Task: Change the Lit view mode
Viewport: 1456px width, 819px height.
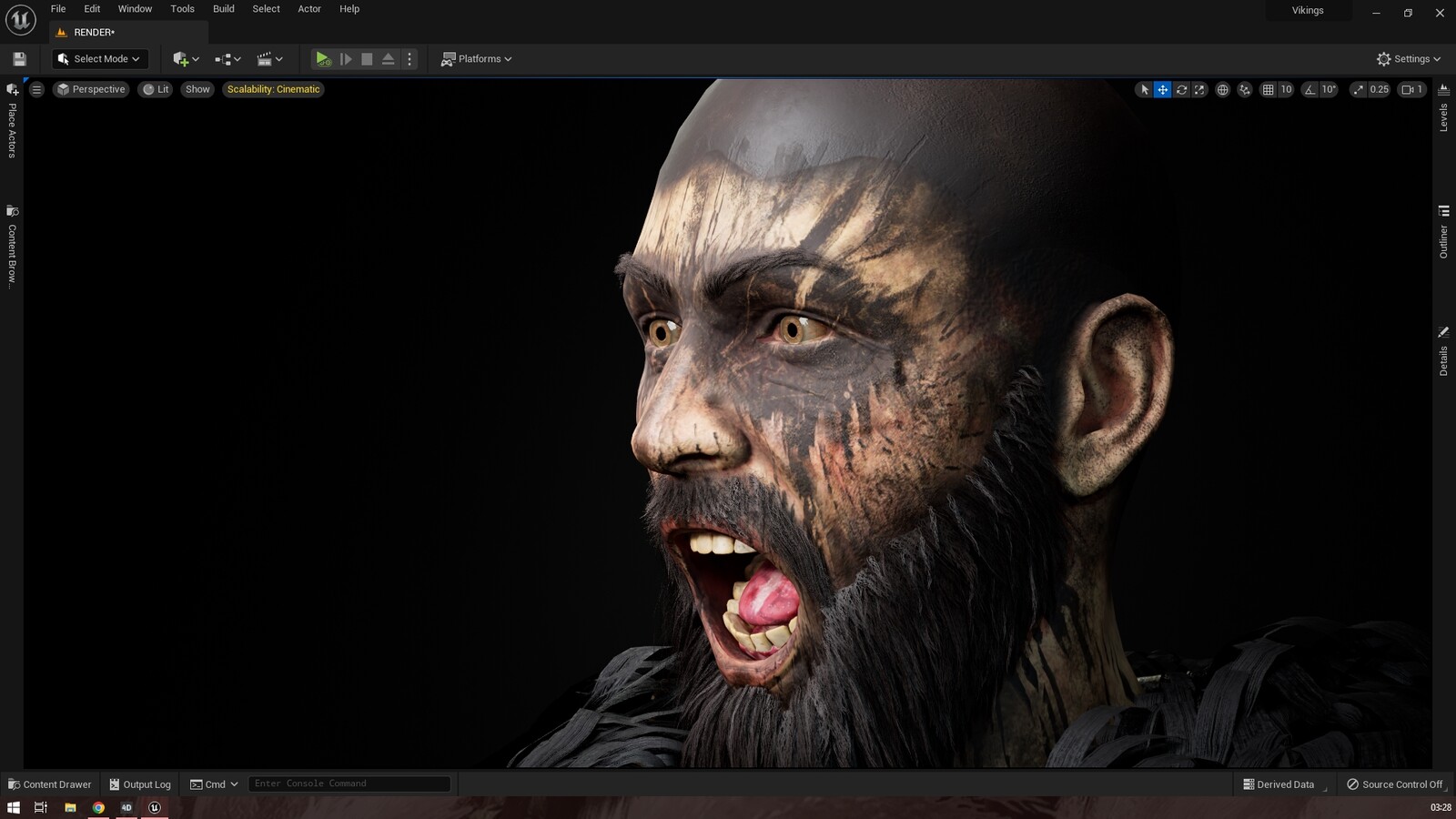Action: [x=157, y=89]
